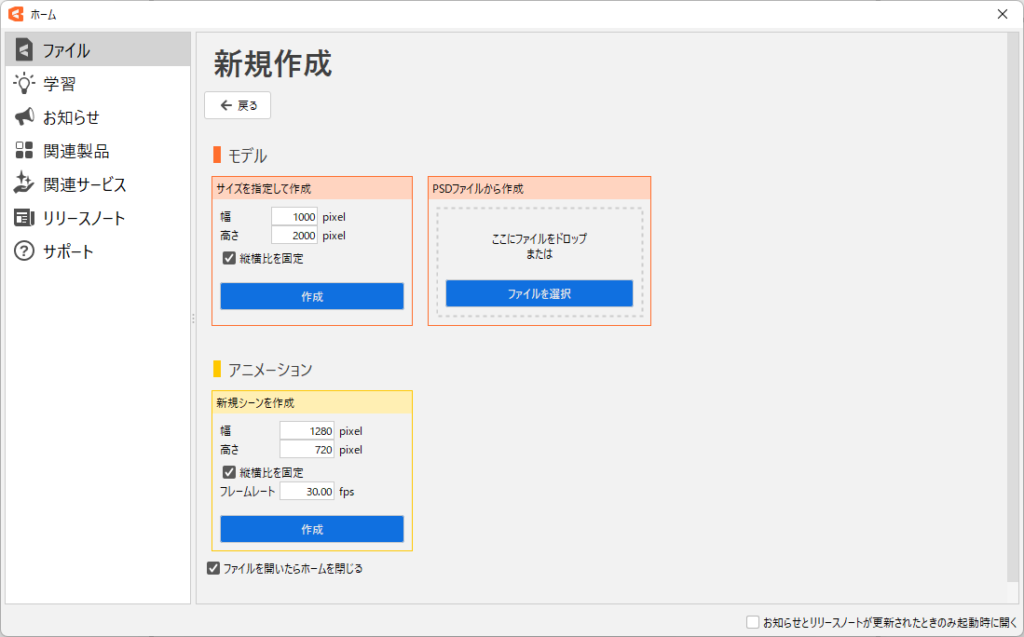The width and height of the screenshot is (1024, 637).
Task: Enable お知らせとリリースノート startup-only checkbox
Action: point(753,622)
